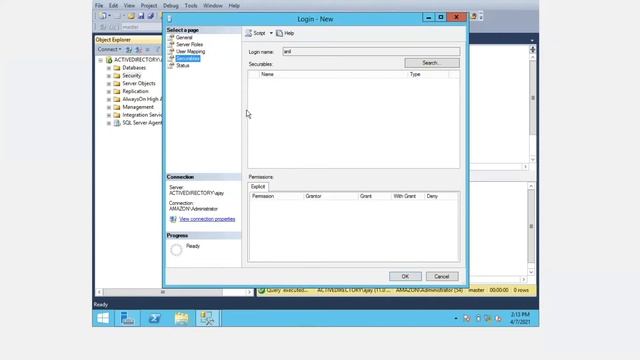
Task: Click the green Query executed check icon
Action: [x=262, y=290]
